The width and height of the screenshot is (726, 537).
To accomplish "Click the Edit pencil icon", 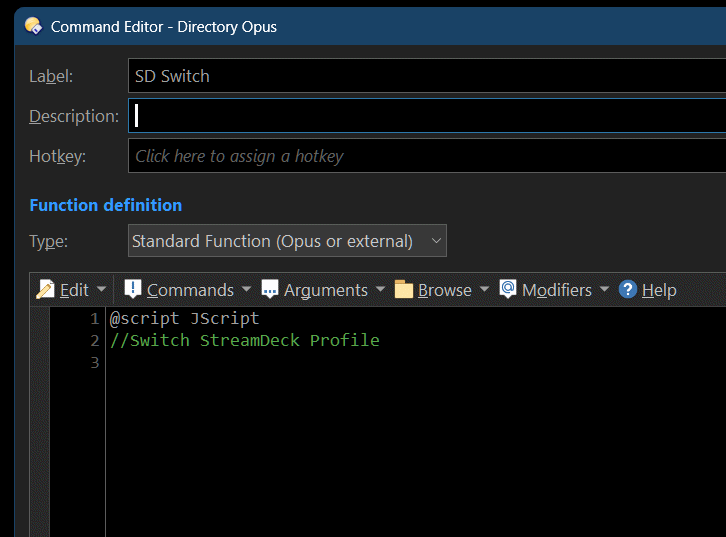I will [x=46, y=290].
